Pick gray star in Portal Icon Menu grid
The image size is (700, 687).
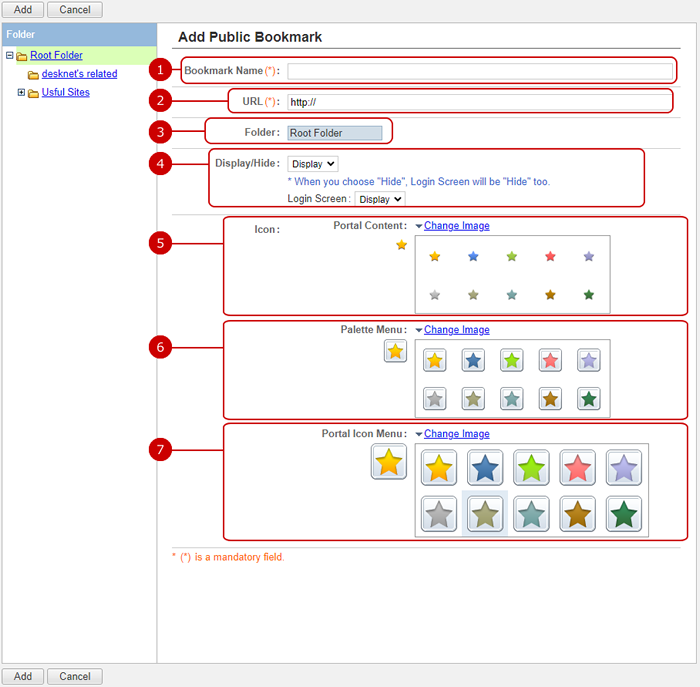click(x=439, y=514)
